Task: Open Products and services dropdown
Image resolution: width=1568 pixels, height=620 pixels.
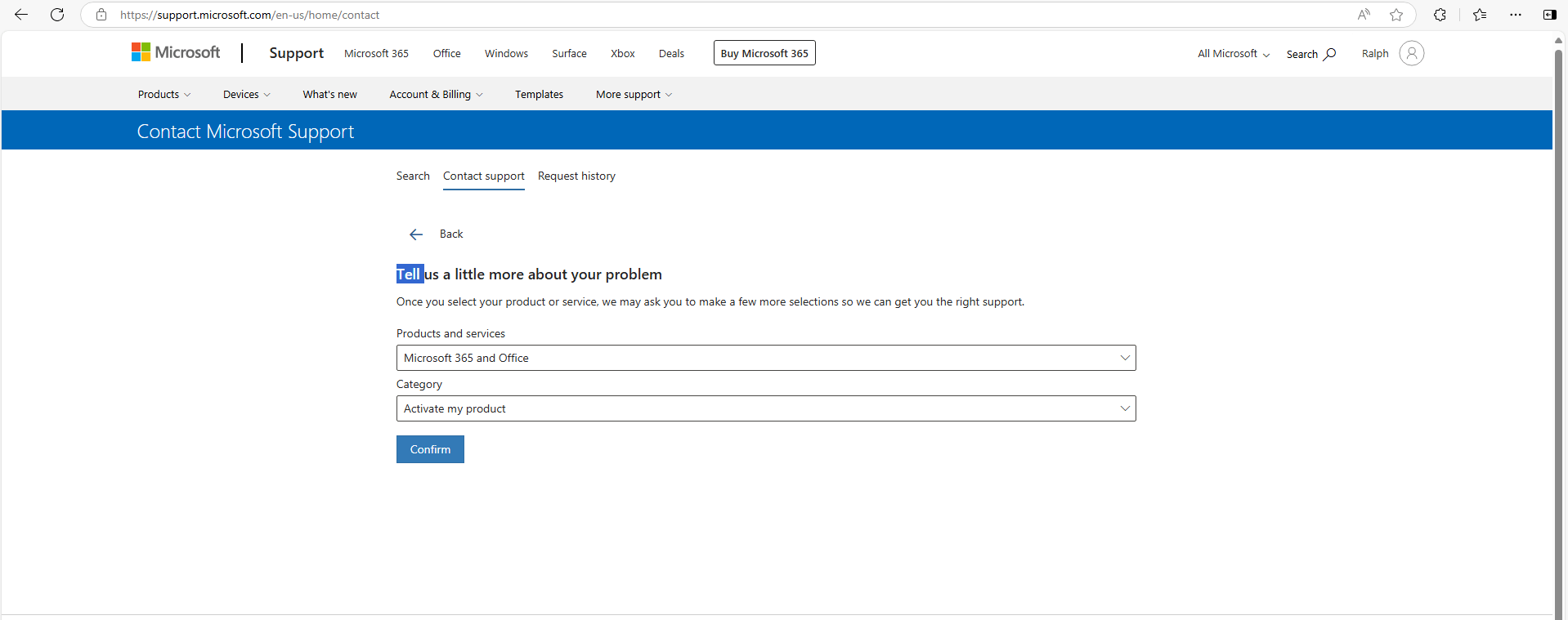Action: click(766, 358)
